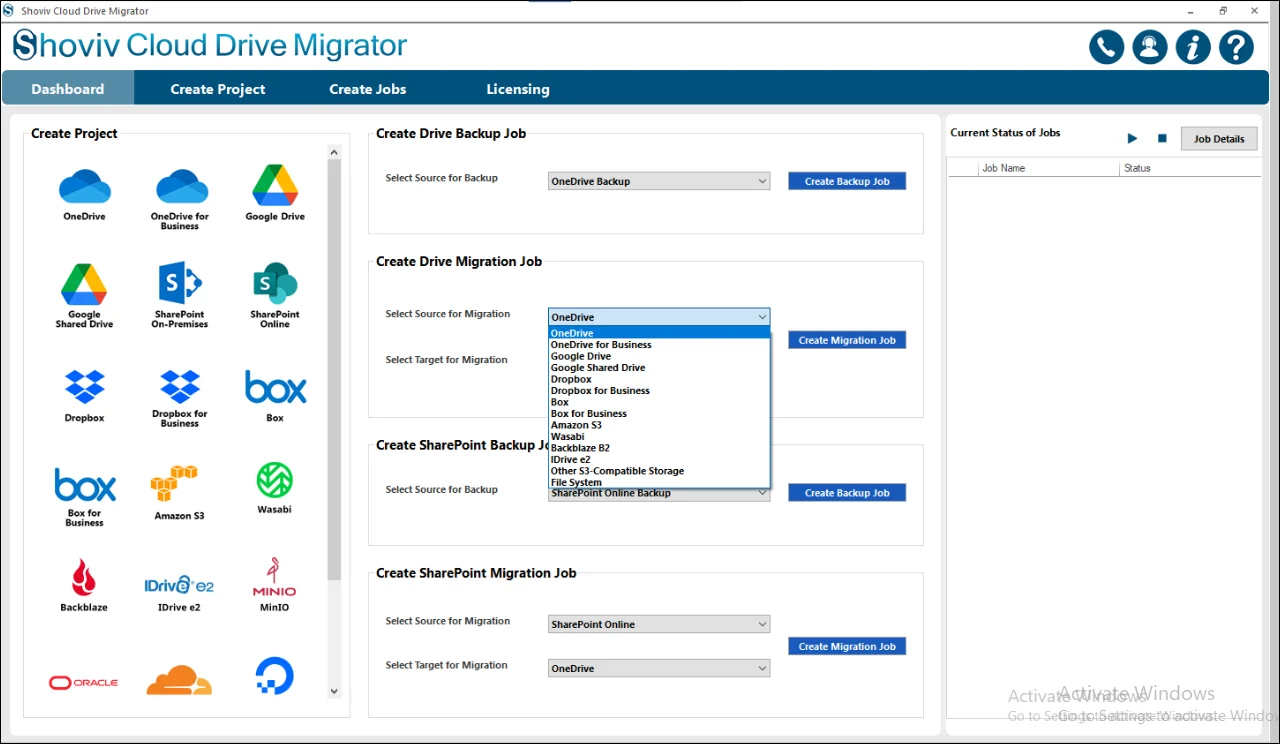Click Create Backup Job for SharePoint Backup
The height and width of the screenshot is (744, 1280).
[847, 492]
